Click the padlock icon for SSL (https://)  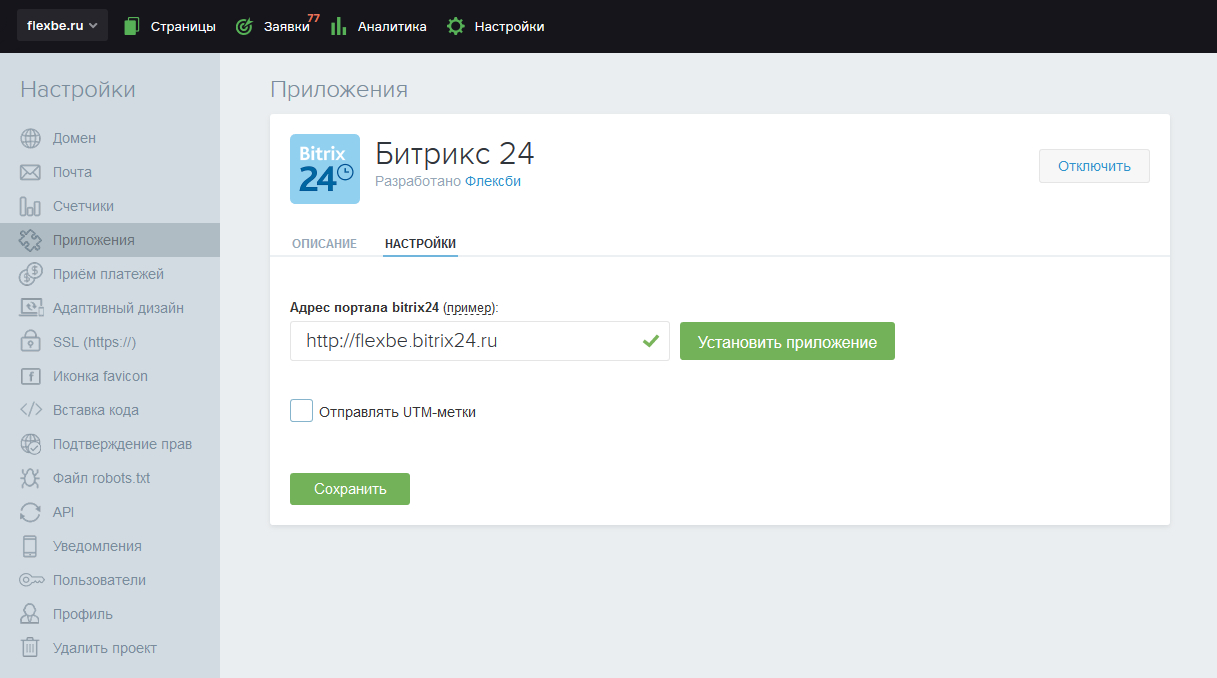point(30,342)
